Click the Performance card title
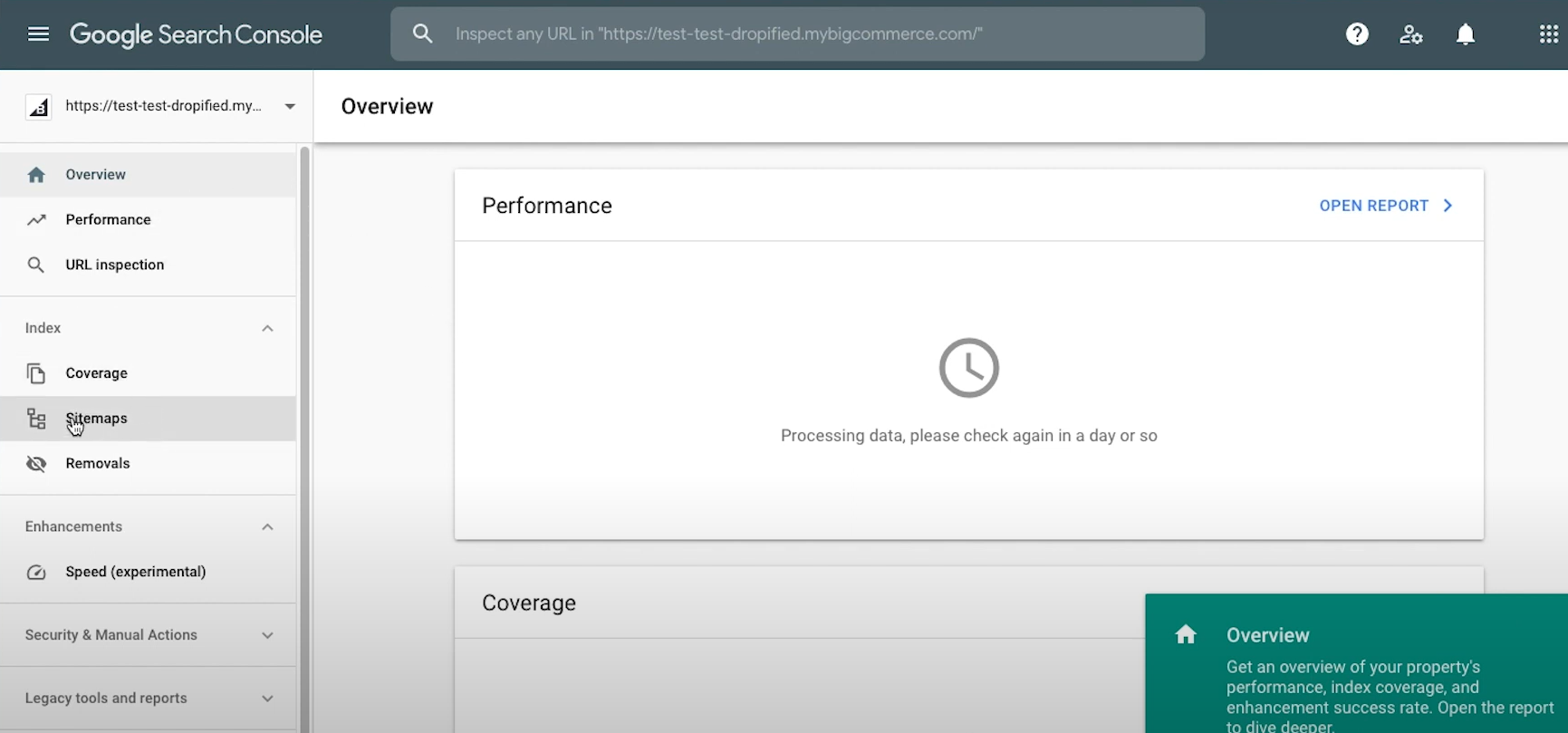1568x733 pixels. 547,206
